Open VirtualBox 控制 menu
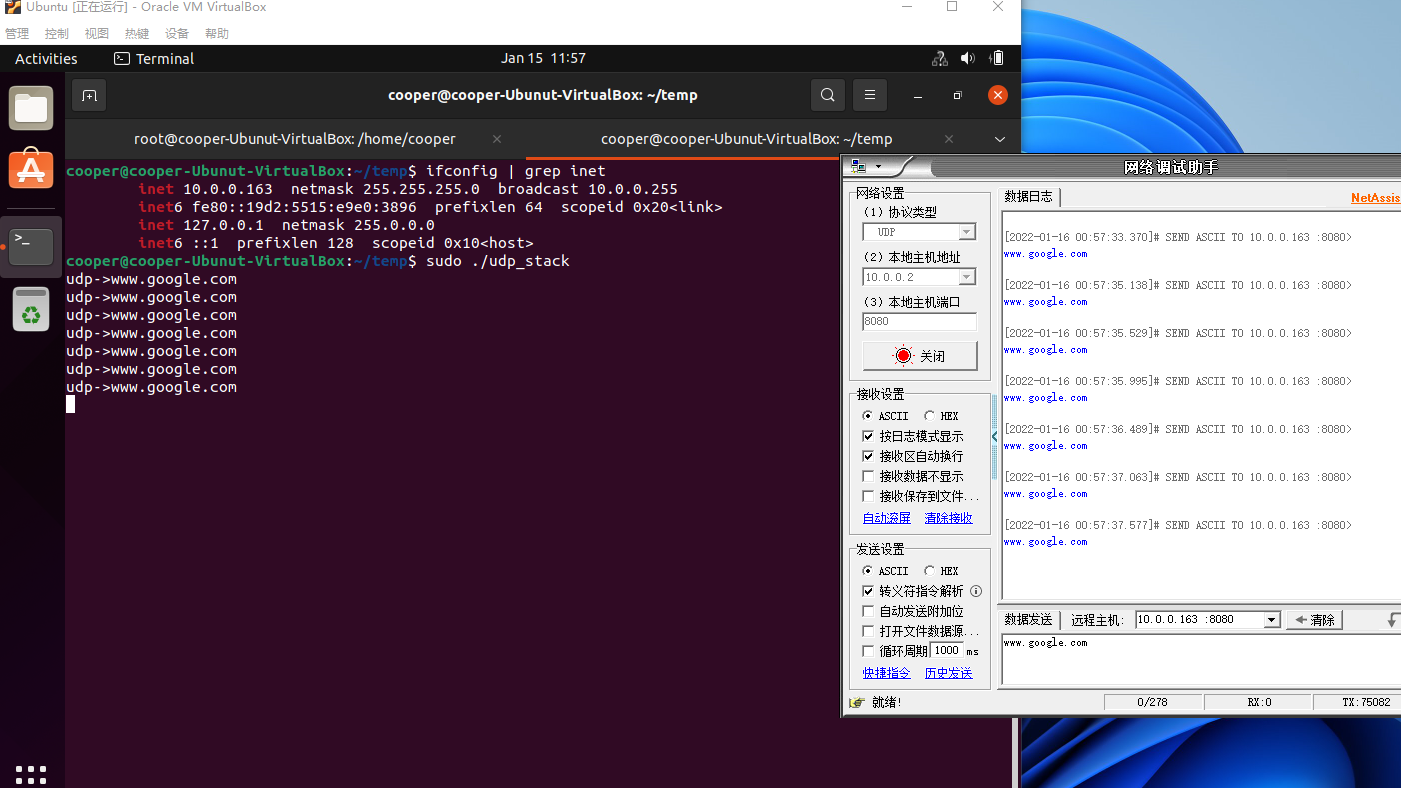 pos(57,33)
